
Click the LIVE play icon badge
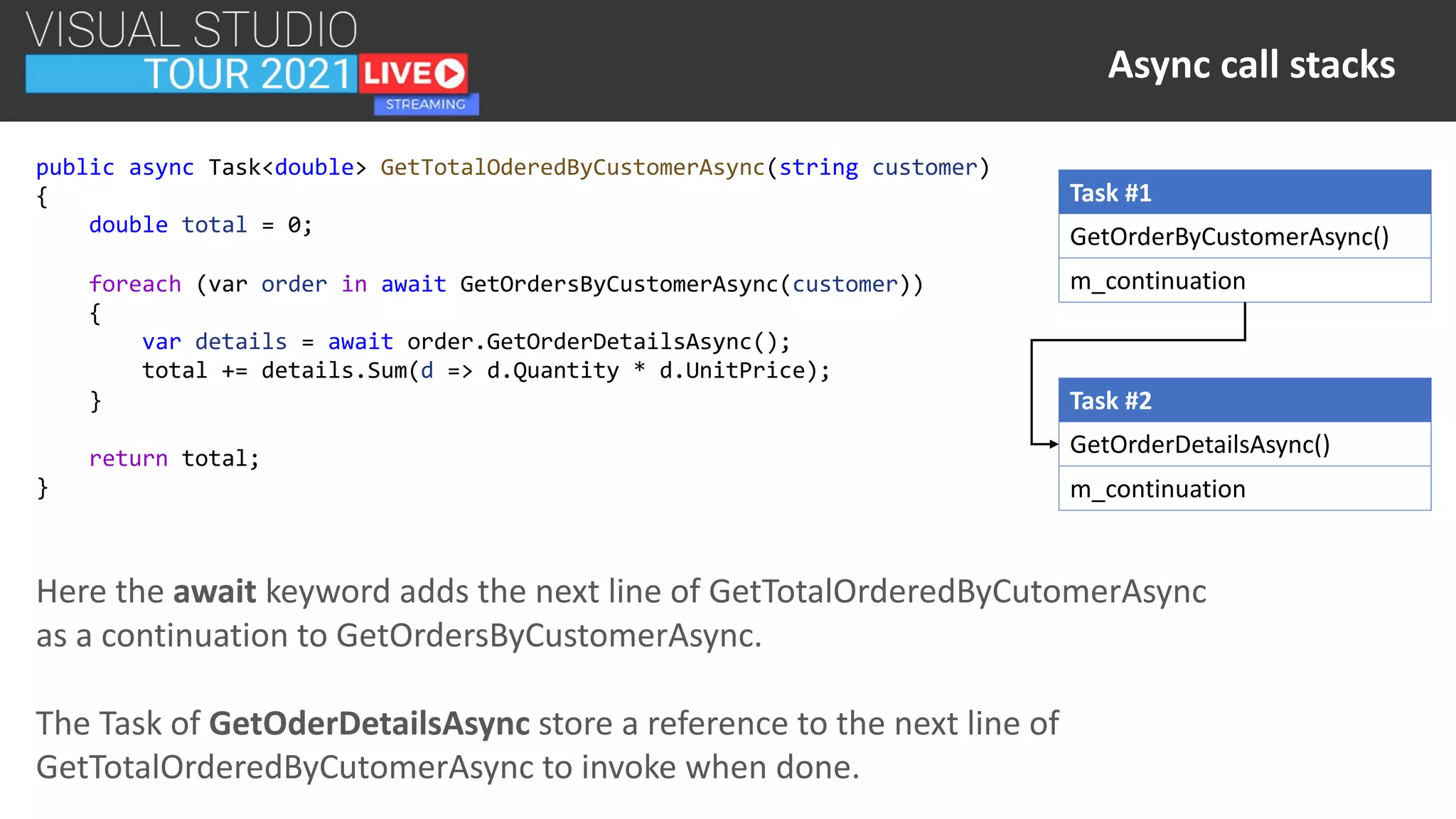413,73
